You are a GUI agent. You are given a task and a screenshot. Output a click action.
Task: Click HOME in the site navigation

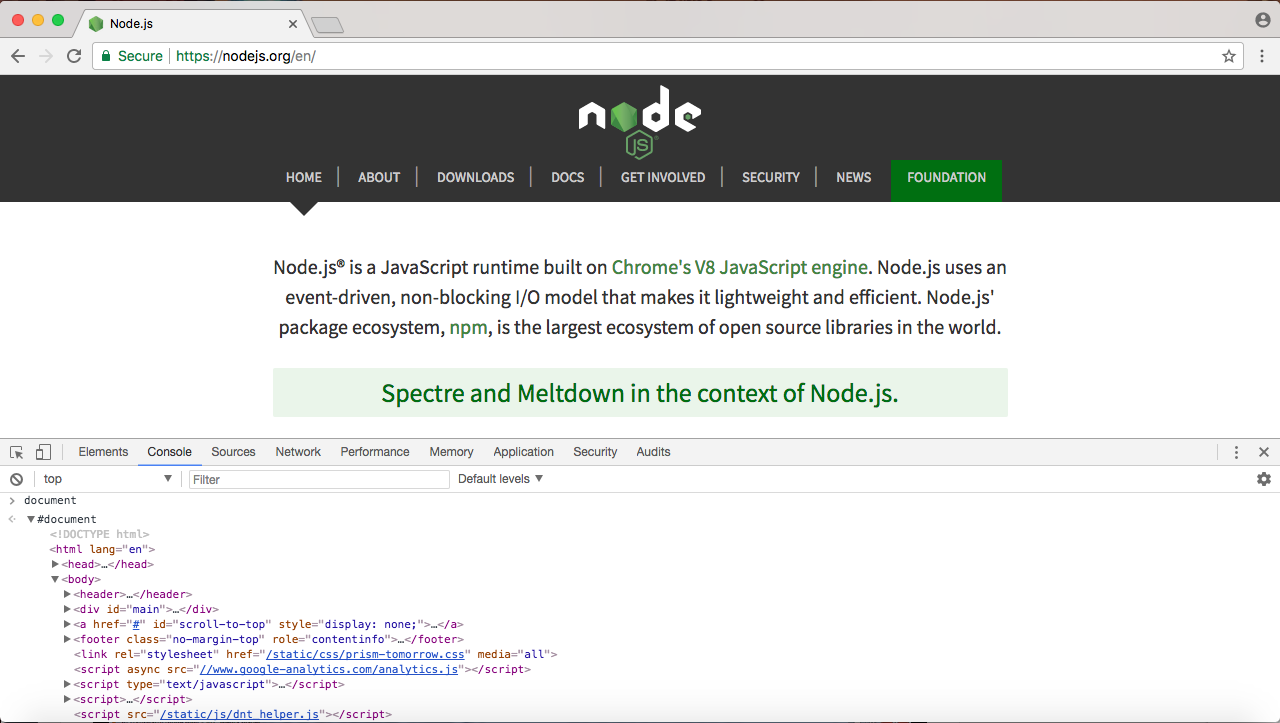click(x=304, y=177)
